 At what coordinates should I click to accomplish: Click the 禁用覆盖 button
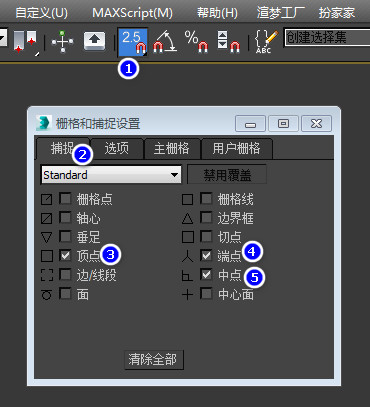pyautogui.click(x=227, y=175)
